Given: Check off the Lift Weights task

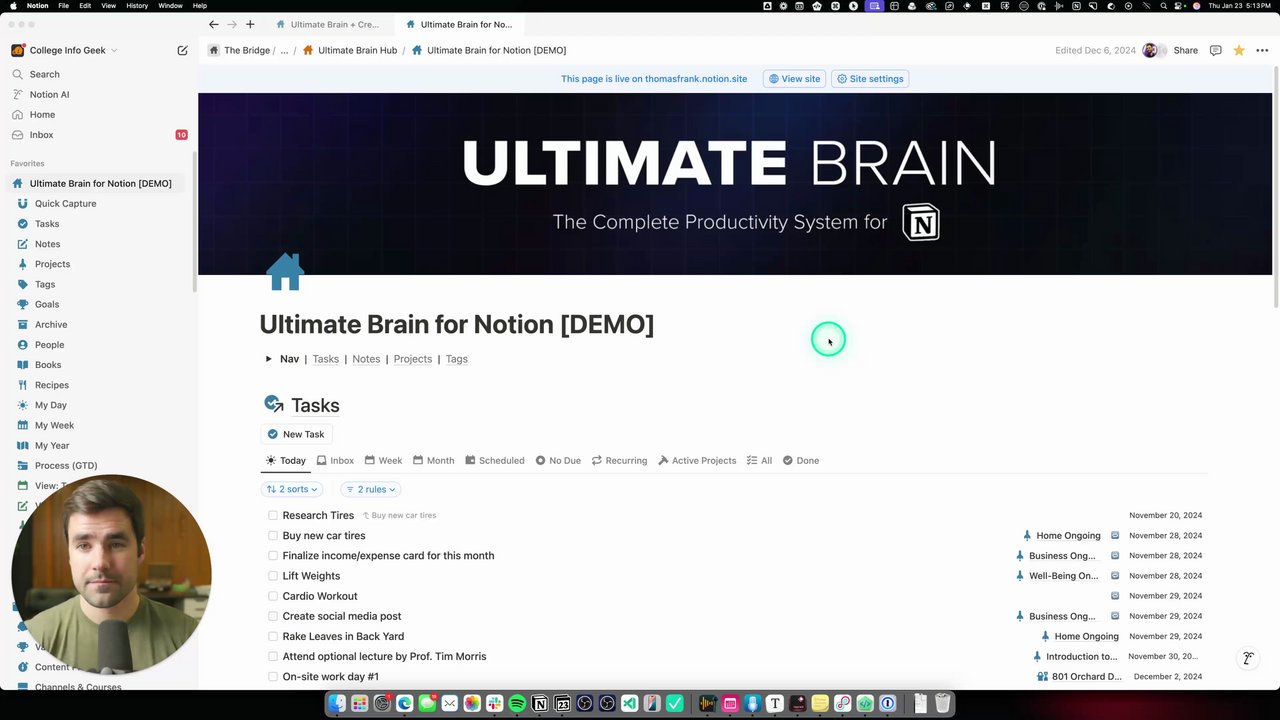Looking at the screenshot, I should 272,576.
